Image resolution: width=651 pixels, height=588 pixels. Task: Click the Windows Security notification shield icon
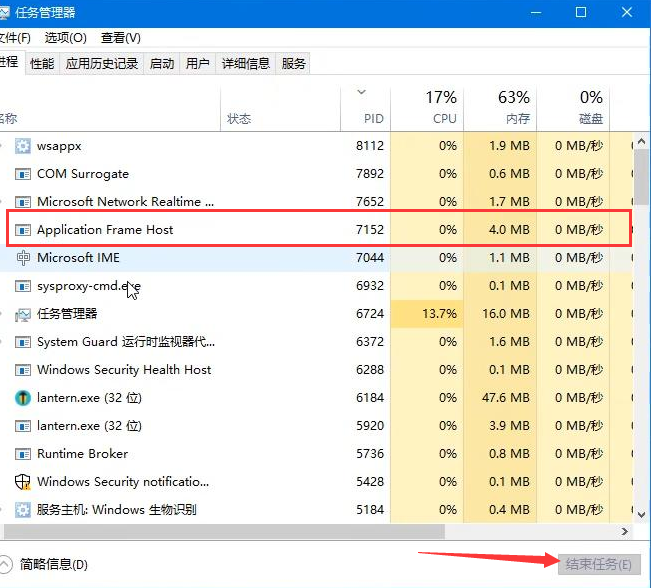[23, 482]
